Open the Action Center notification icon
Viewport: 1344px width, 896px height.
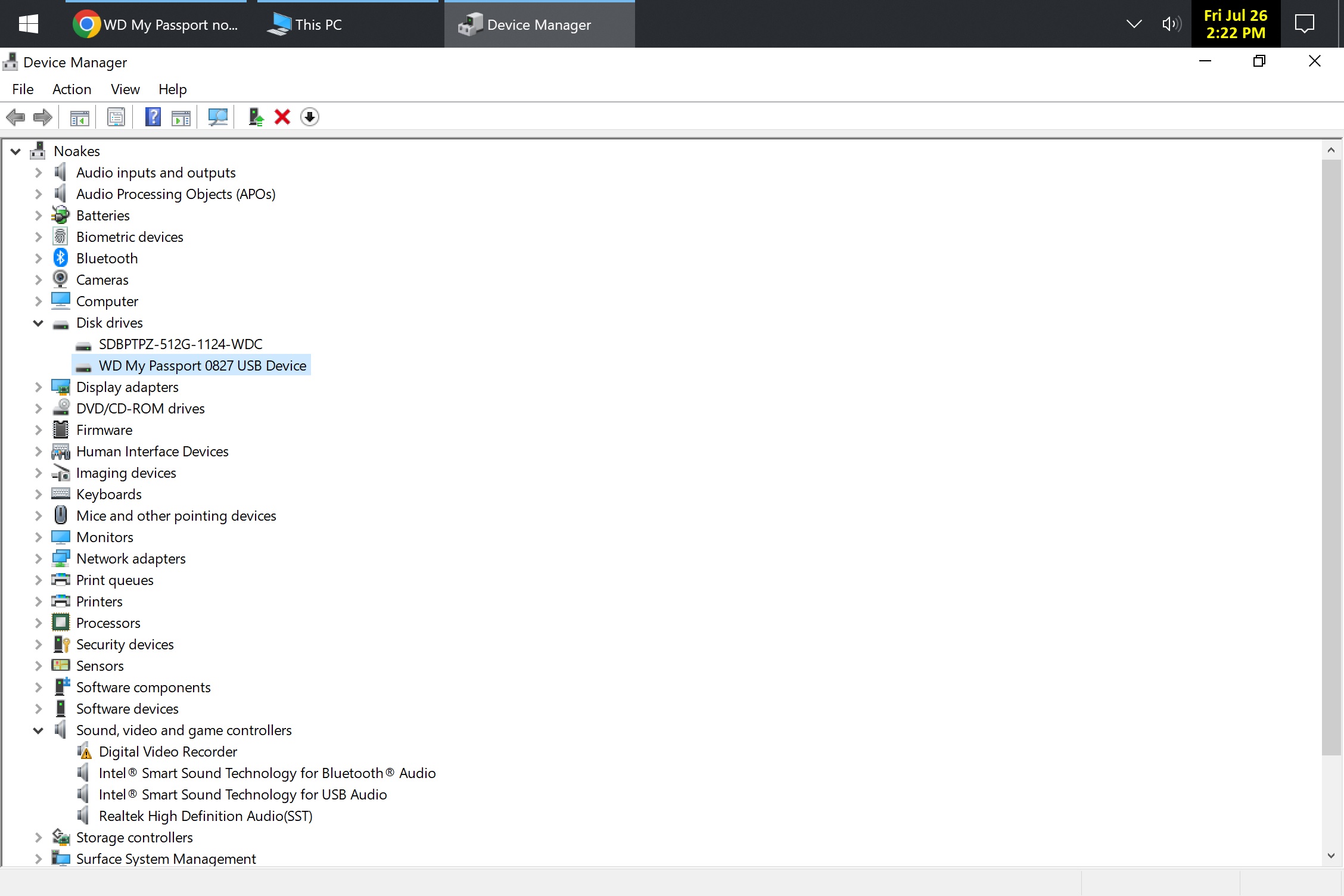coord(1305,24)
